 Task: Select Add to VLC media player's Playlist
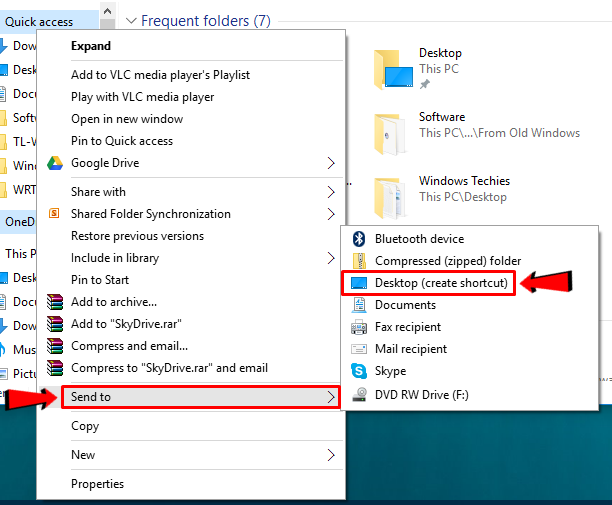[x=191, y=75]
